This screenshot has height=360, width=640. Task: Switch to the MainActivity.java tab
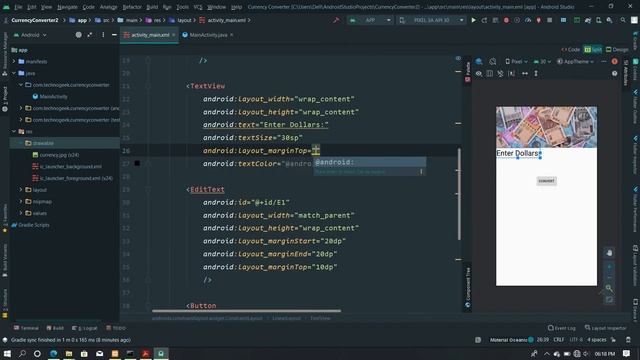(x=208, y=35)
